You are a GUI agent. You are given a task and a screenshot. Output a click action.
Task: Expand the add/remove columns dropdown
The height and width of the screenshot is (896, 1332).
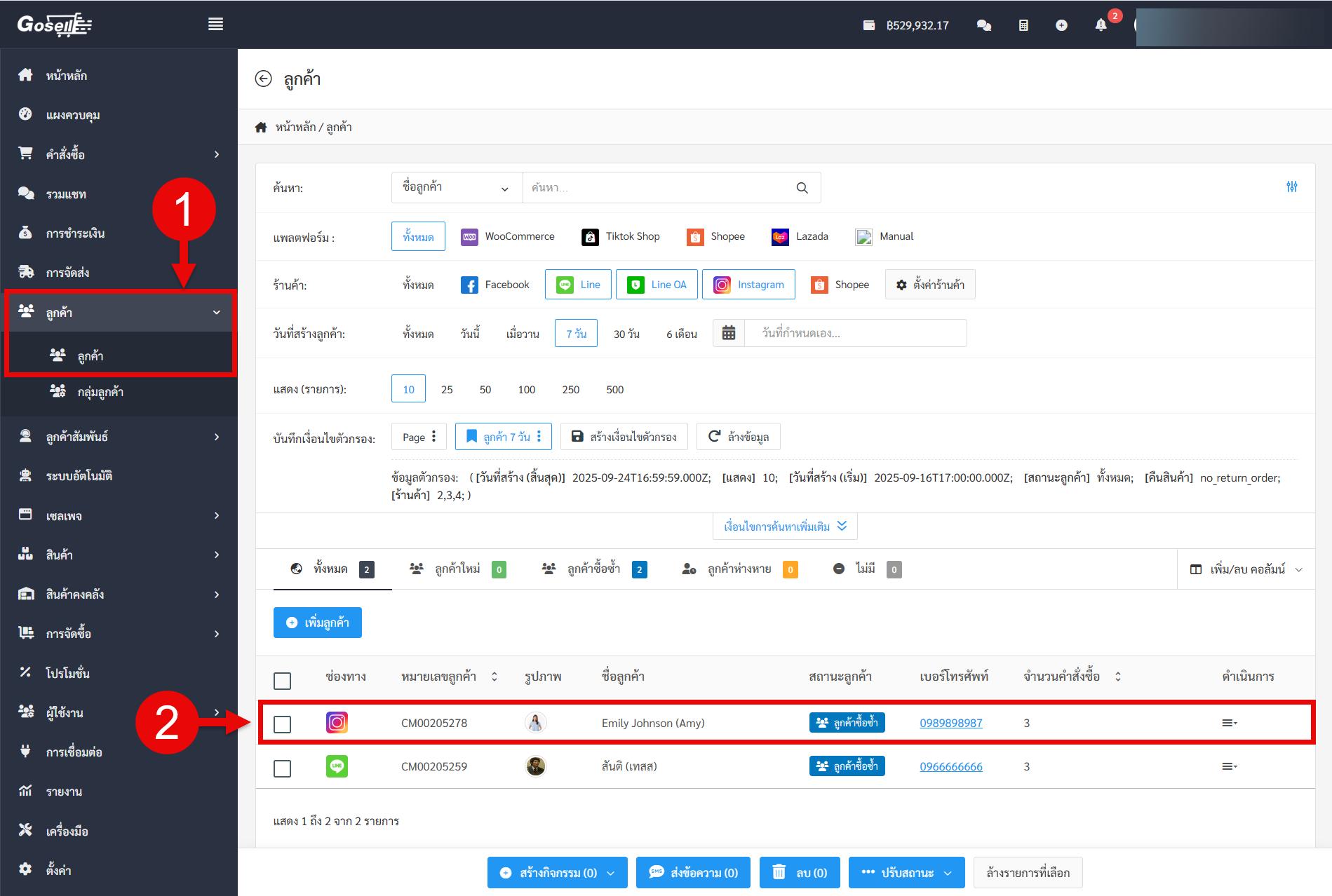pyautogui.click(x=1246, y=569)
